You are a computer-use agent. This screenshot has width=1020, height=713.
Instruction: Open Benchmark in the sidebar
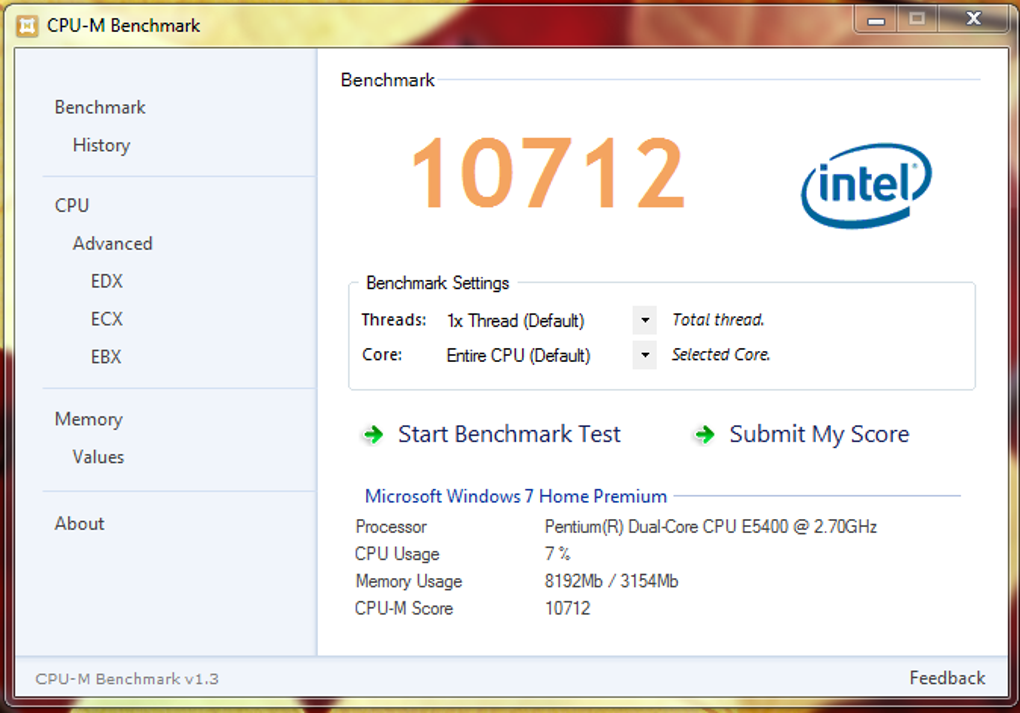coord(100,107)
